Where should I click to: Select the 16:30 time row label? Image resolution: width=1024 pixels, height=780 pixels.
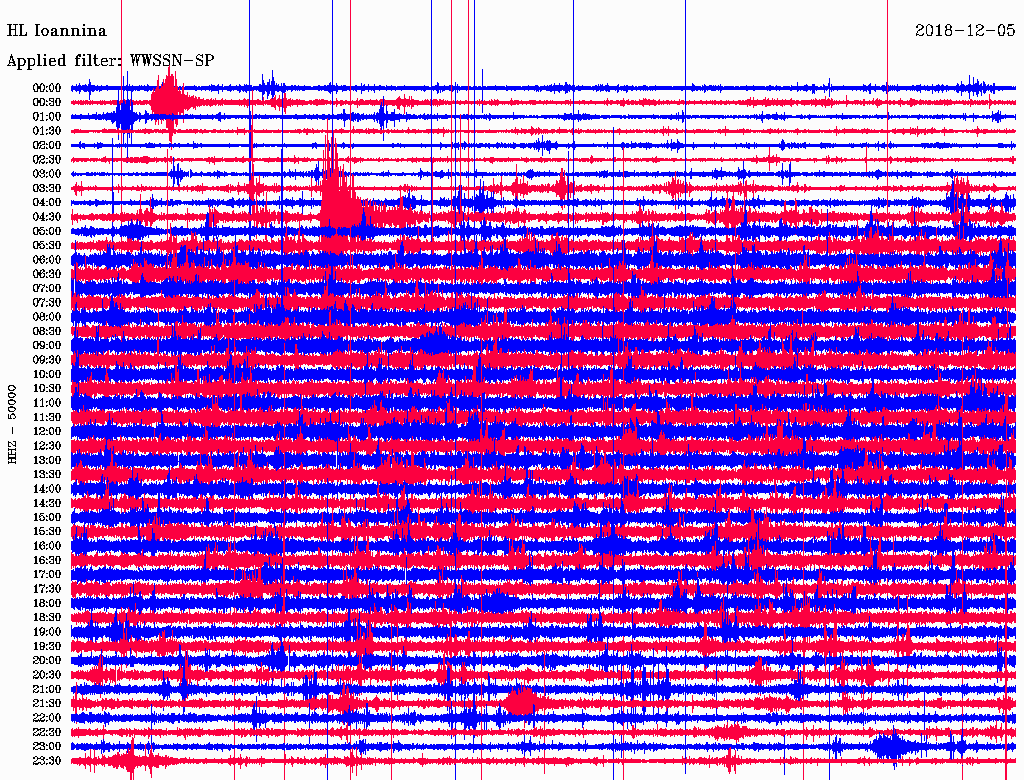point(47,561)
